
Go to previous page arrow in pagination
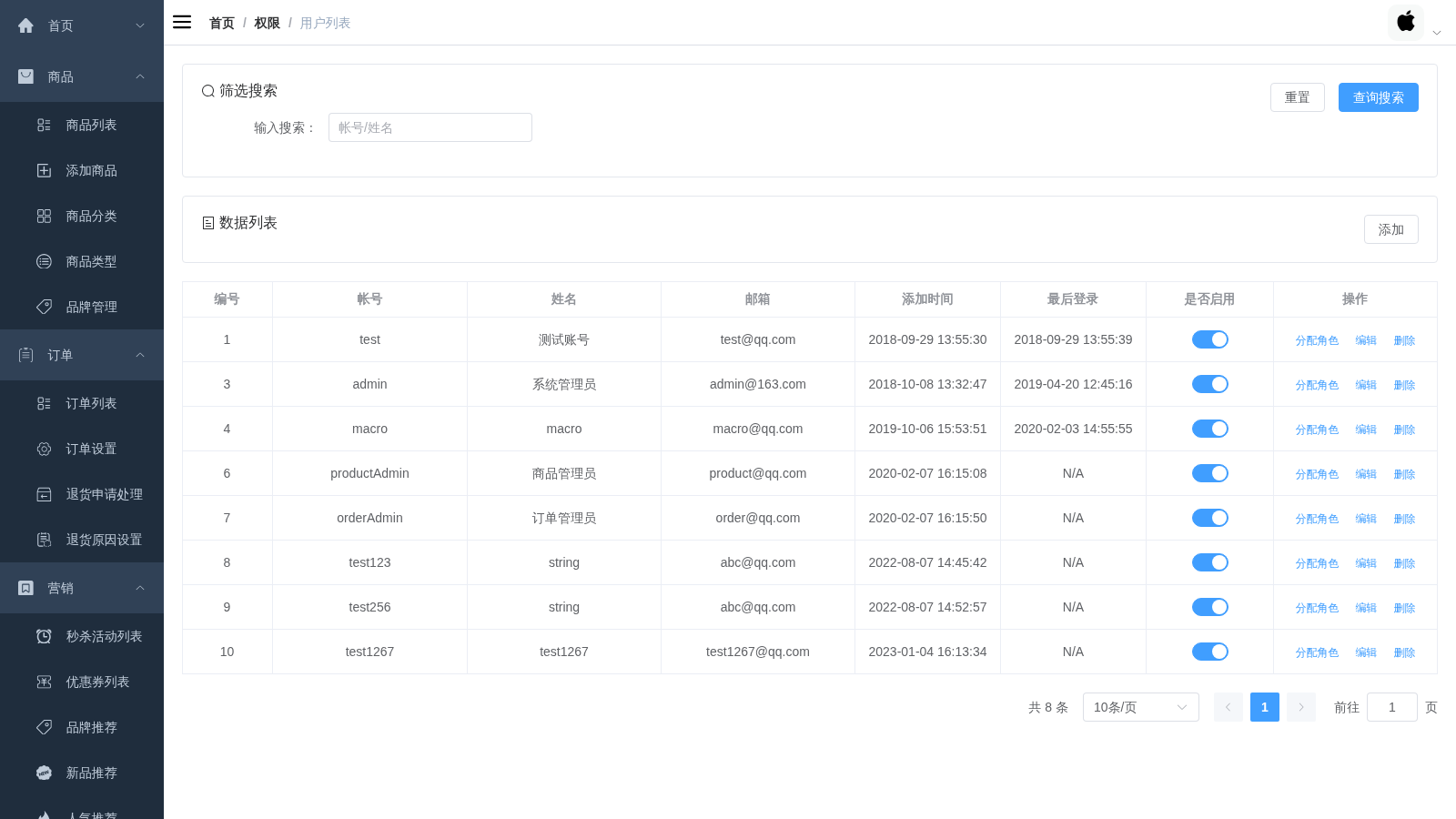1228,707
